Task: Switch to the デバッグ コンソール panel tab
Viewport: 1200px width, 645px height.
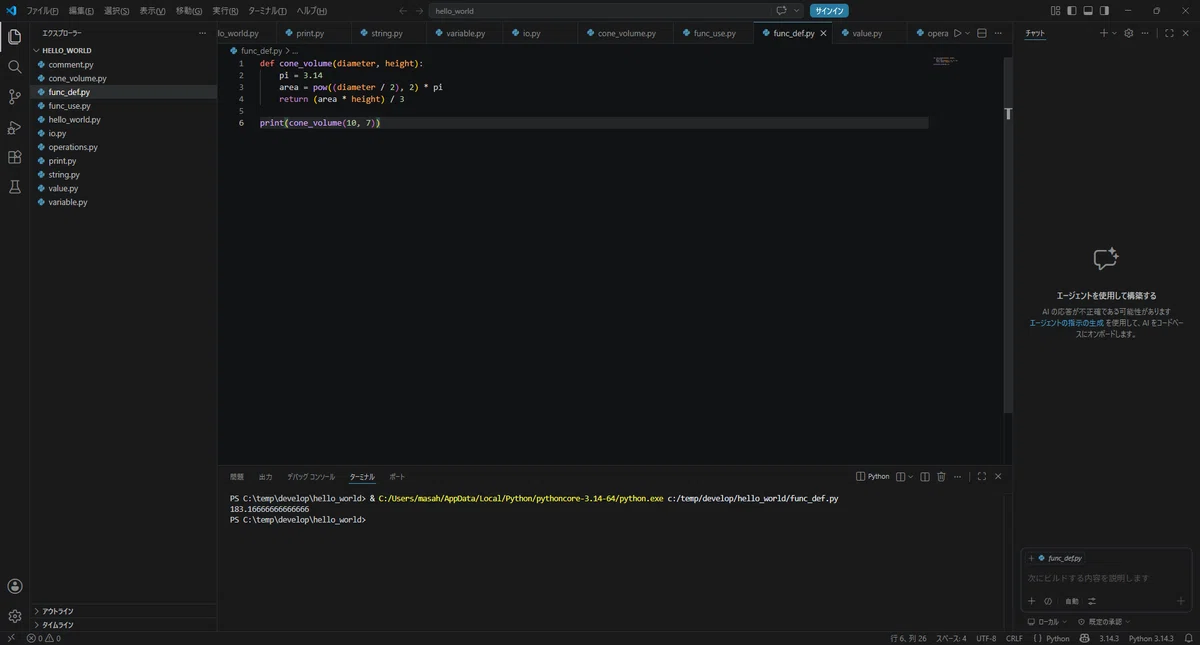Action: pos(311,477)
